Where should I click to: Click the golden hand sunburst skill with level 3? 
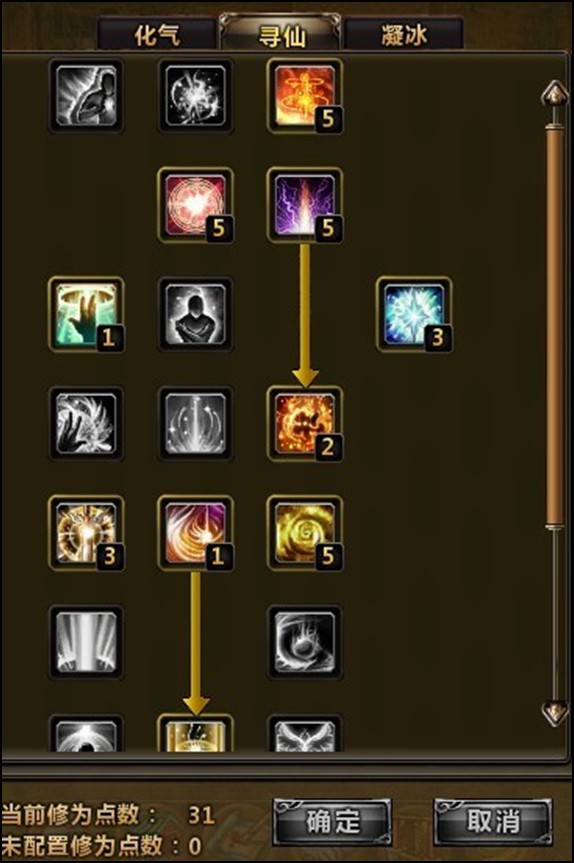tap(86, 533)
